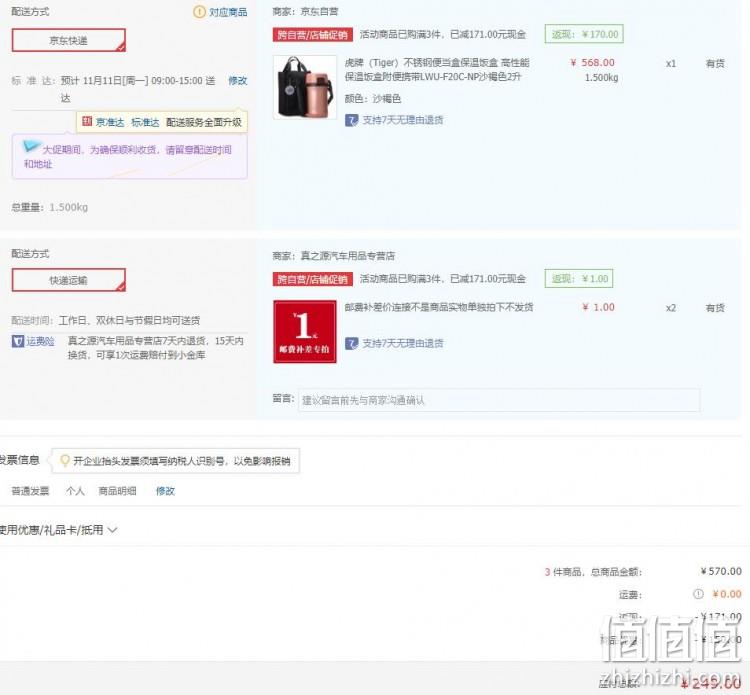
Task: Click the 运费 info icon
Action: (698, 594)
